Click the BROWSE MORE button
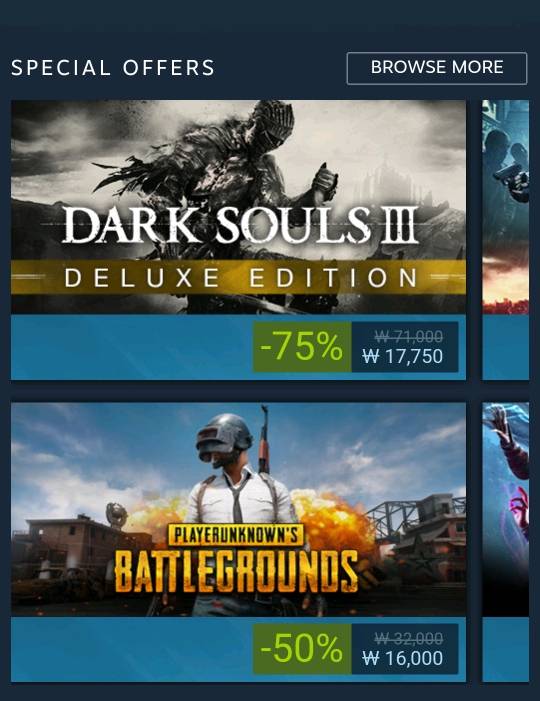Viewport: 540px width, 701px height. [437, 68]
